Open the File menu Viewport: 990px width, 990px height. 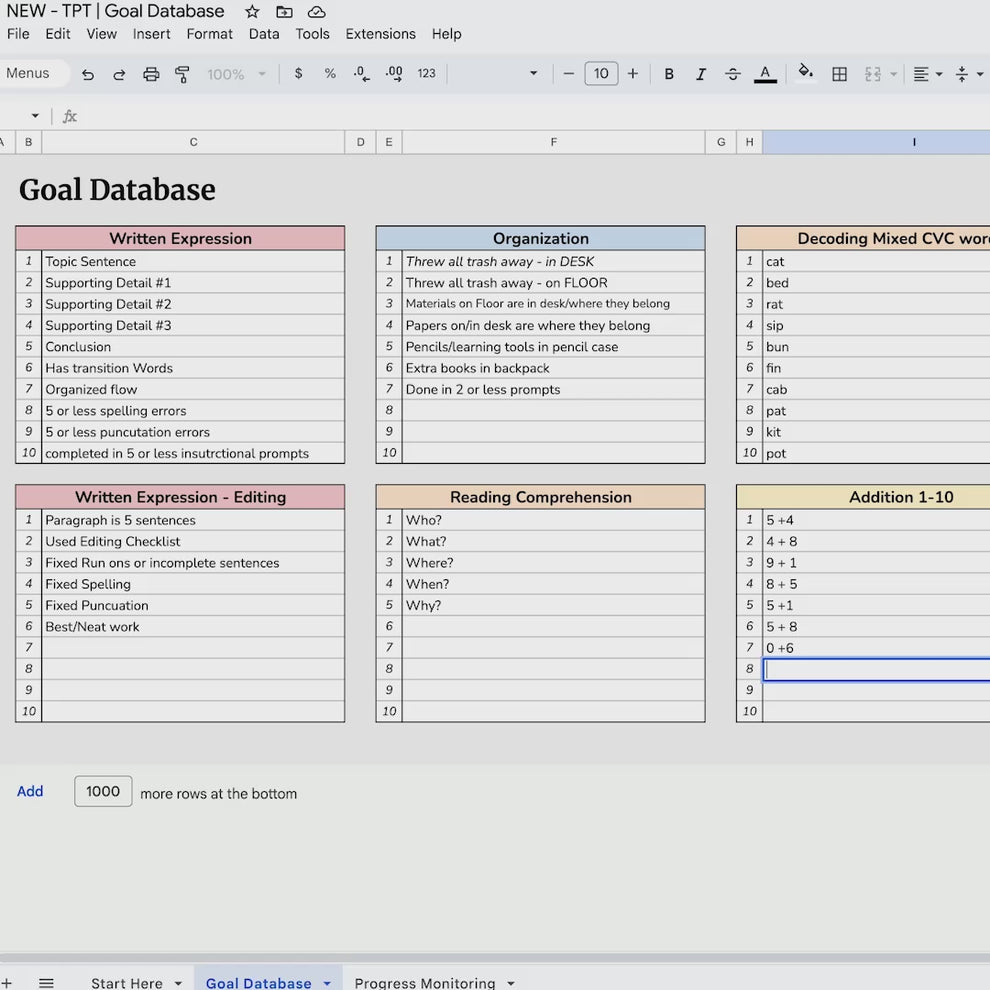pos(18,34)
